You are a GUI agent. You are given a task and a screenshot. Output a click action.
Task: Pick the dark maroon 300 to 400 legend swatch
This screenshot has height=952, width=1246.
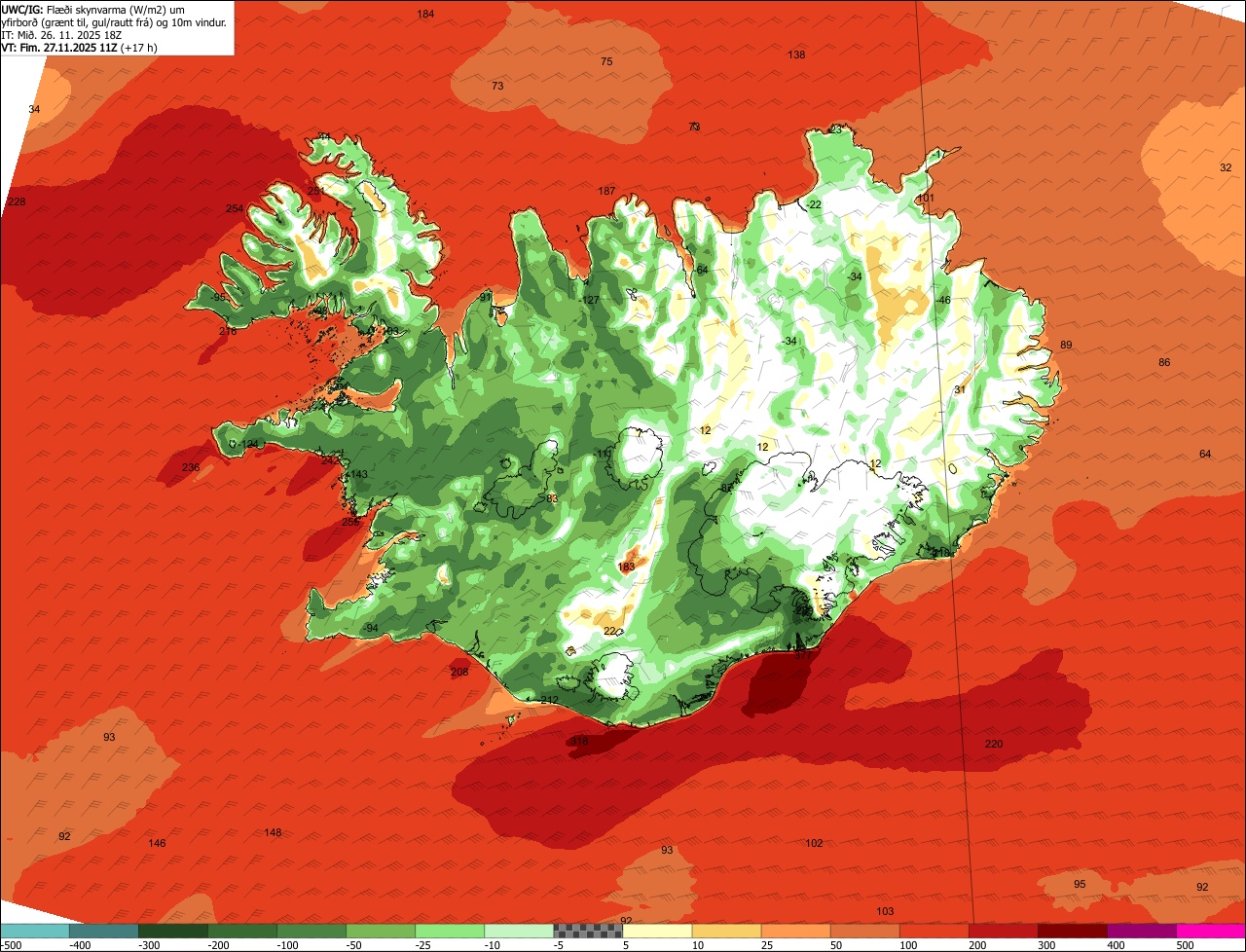(1072, 931)
